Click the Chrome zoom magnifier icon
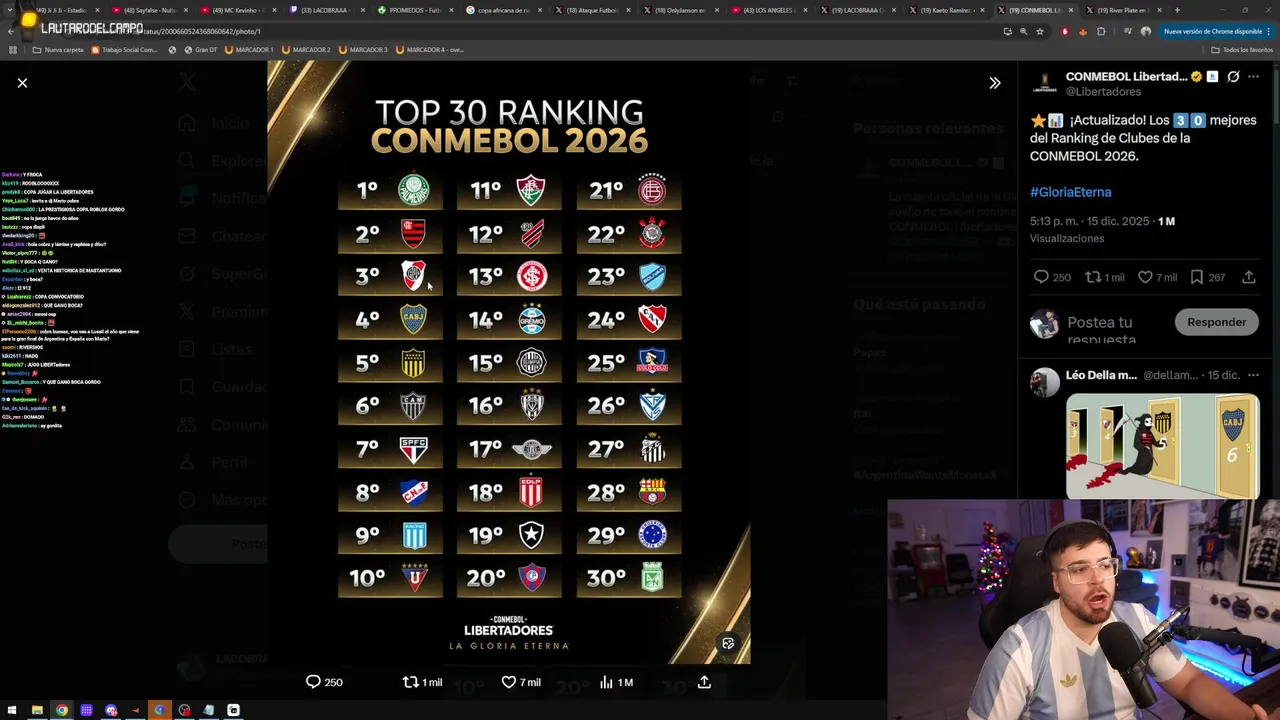1280x720 pixels. 1023,31
